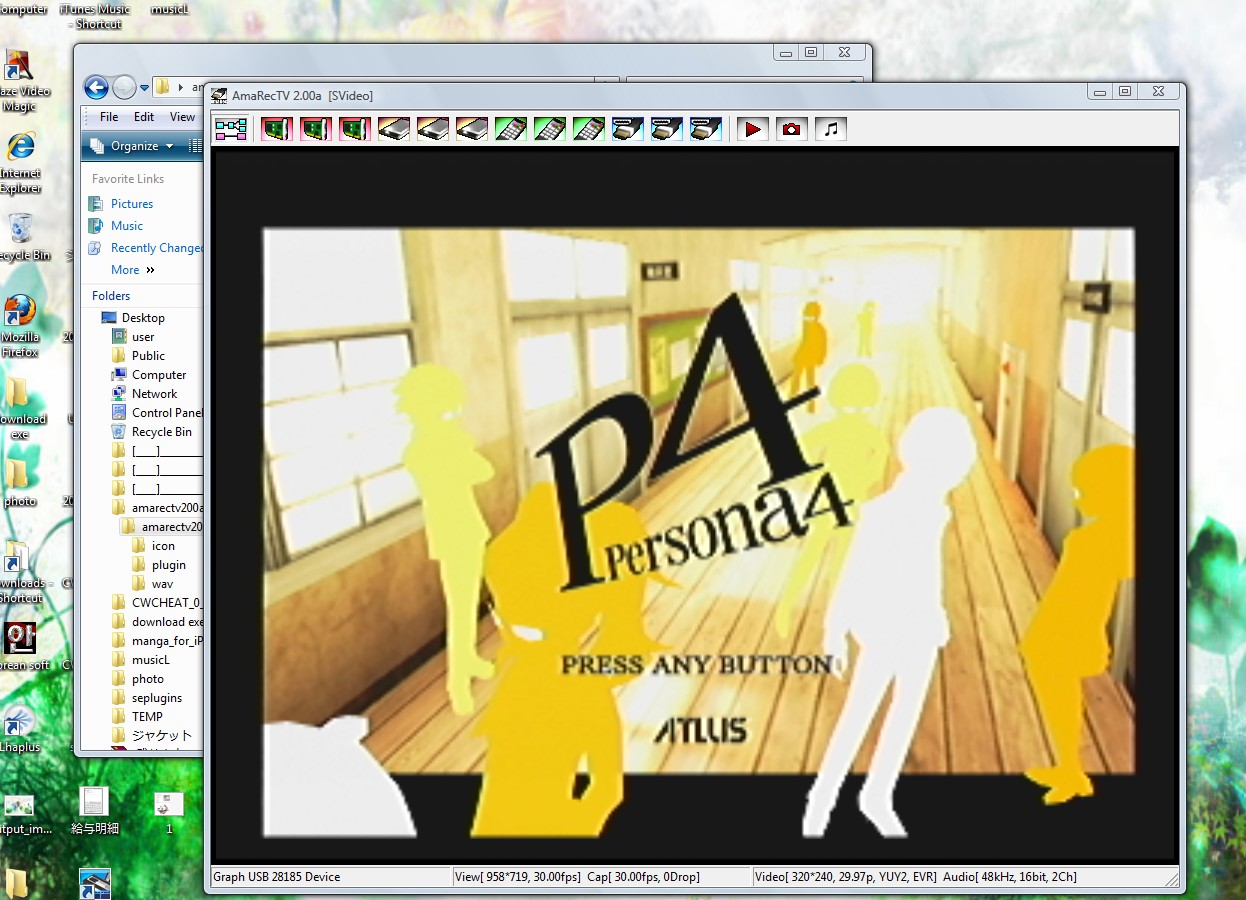
Task: Click the Persona 4 video preview
Action: tap(697, 506)
